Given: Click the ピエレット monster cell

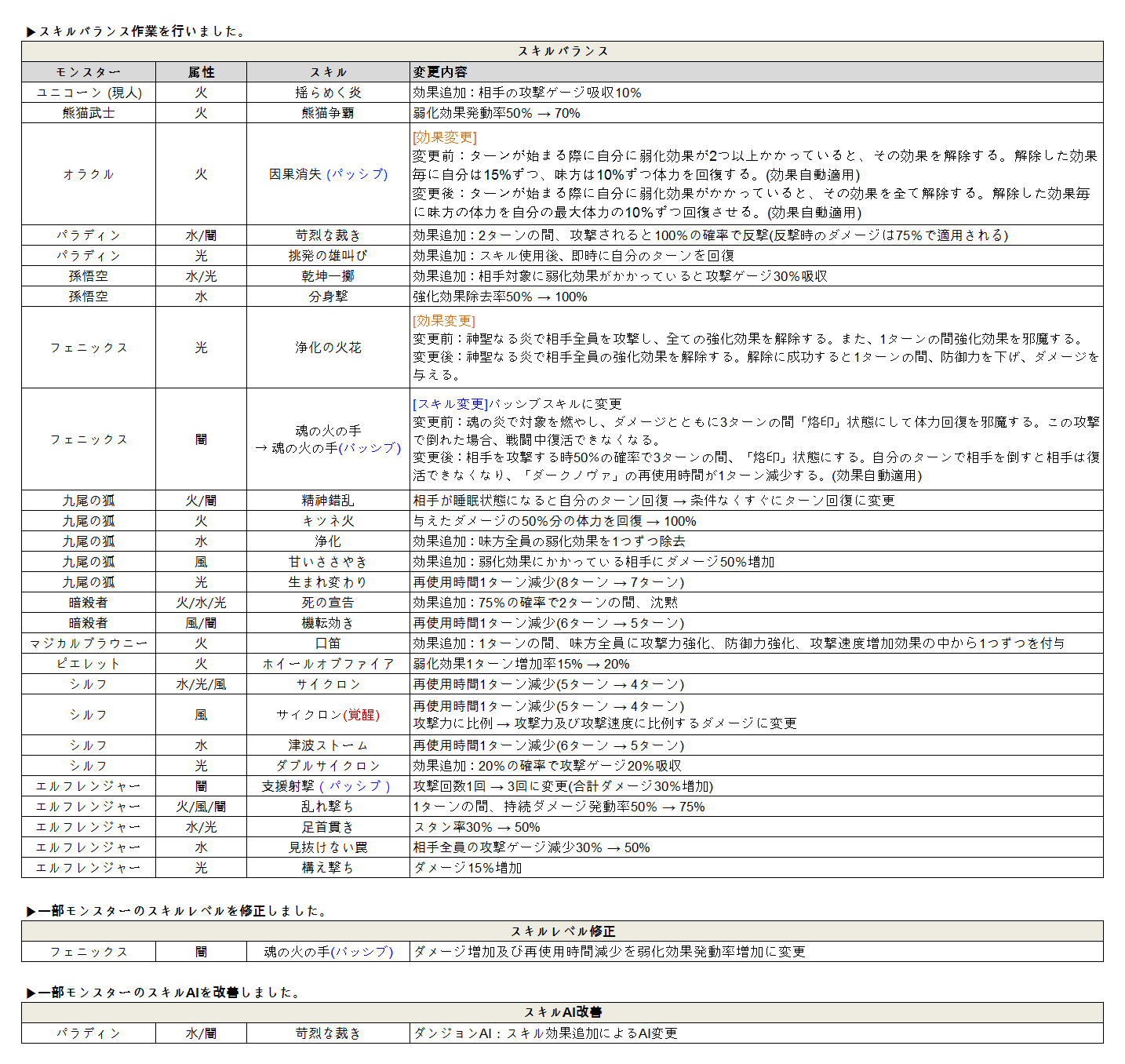Looking at the screenshot, I should 89,664.
